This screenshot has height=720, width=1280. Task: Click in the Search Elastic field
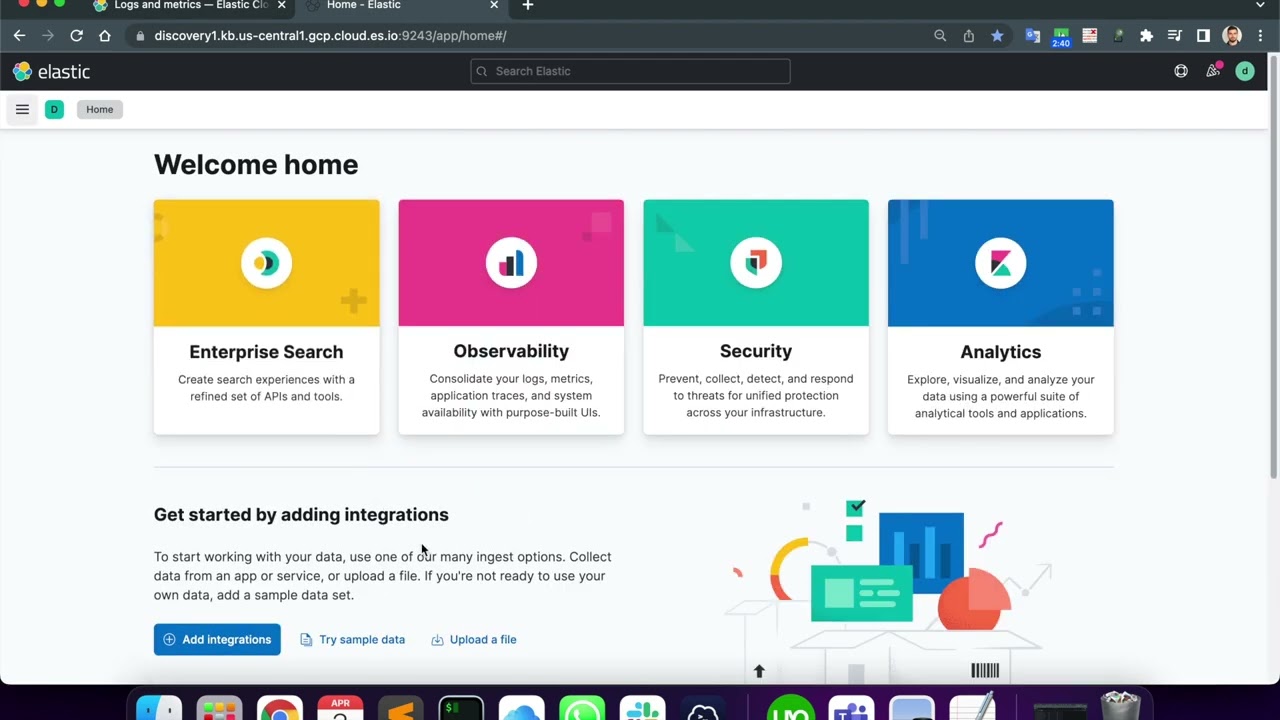pyautogui.click(x=630, y=71)
